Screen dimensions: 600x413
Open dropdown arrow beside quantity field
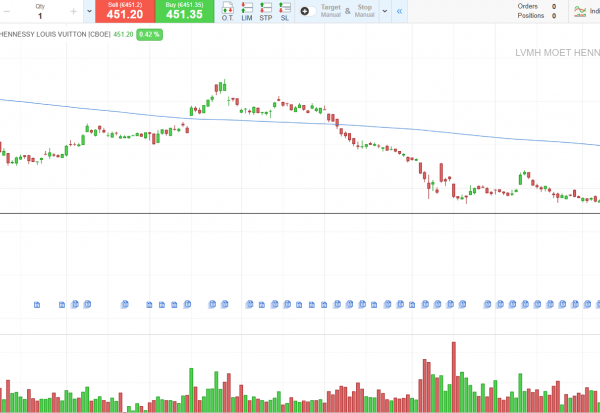(90, 11)
